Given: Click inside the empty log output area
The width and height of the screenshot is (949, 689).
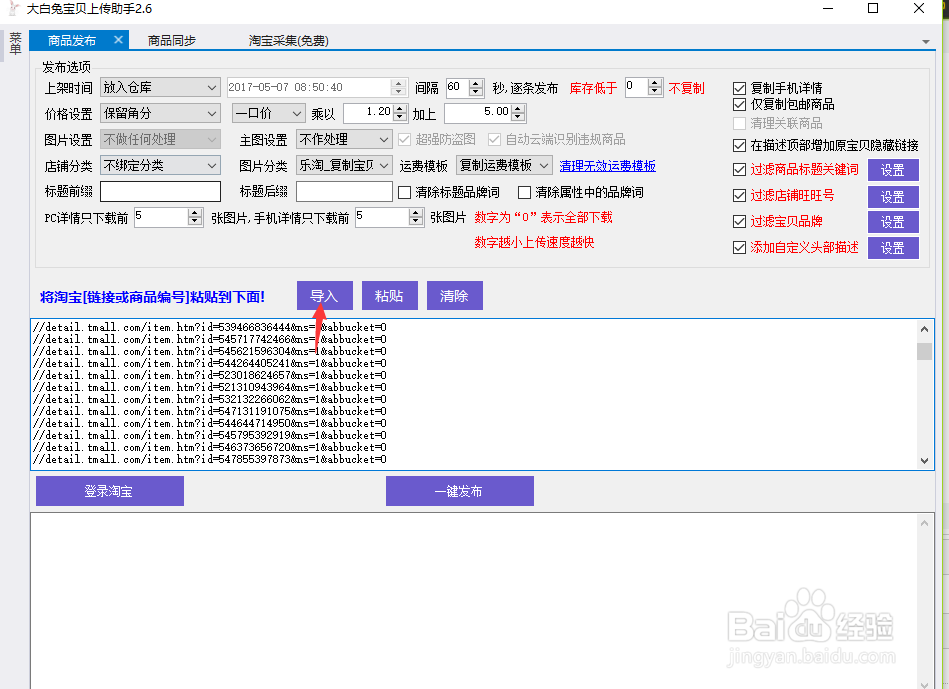Looking at the screenshot, I should 473,601.
